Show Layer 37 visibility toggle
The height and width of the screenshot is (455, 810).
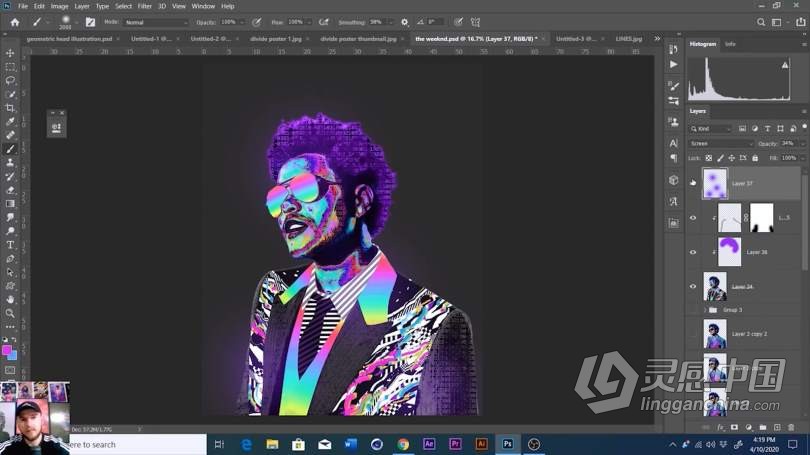click(693, 183)
